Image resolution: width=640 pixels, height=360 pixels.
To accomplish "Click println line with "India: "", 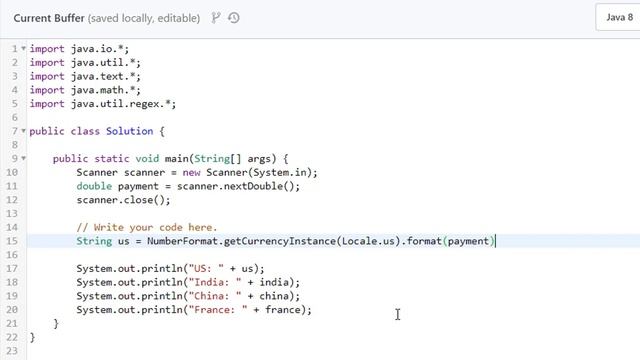I will (188, 282).
